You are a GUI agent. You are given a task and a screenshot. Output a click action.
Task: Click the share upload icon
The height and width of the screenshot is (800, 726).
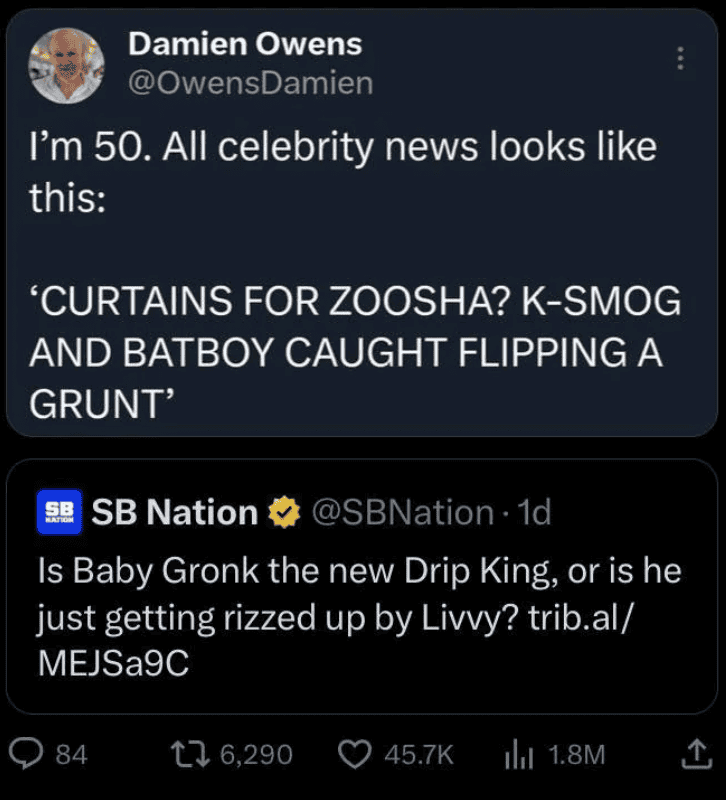694,754
